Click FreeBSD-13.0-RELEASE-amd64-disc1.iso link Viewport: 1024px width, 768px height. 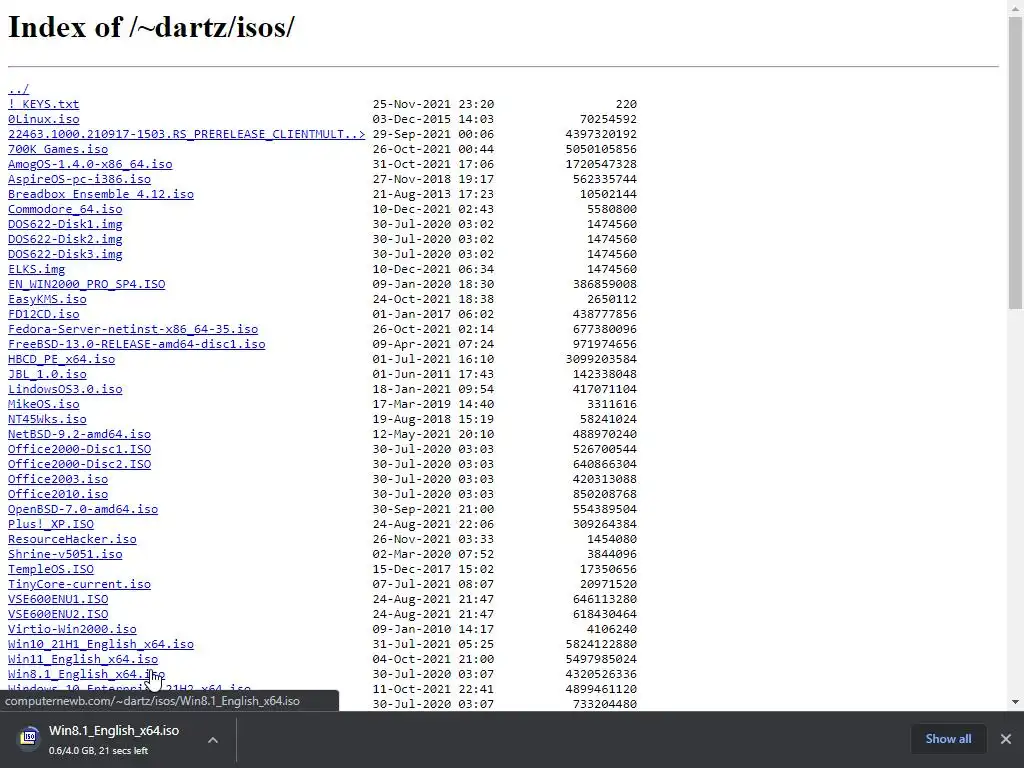[136, 344]
